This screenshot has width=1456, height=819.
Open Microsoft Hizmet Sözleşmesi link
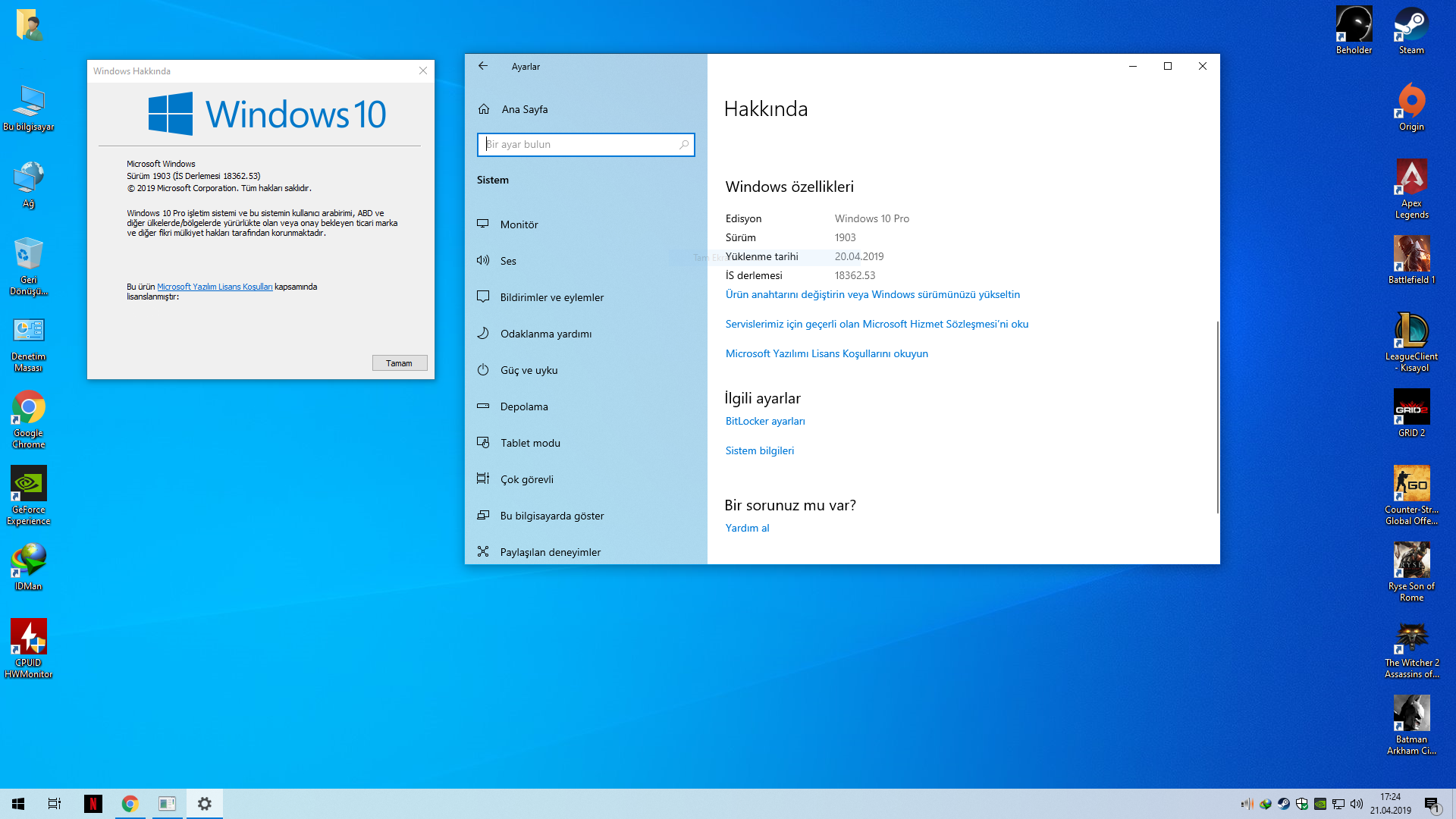tap(877, 324)
